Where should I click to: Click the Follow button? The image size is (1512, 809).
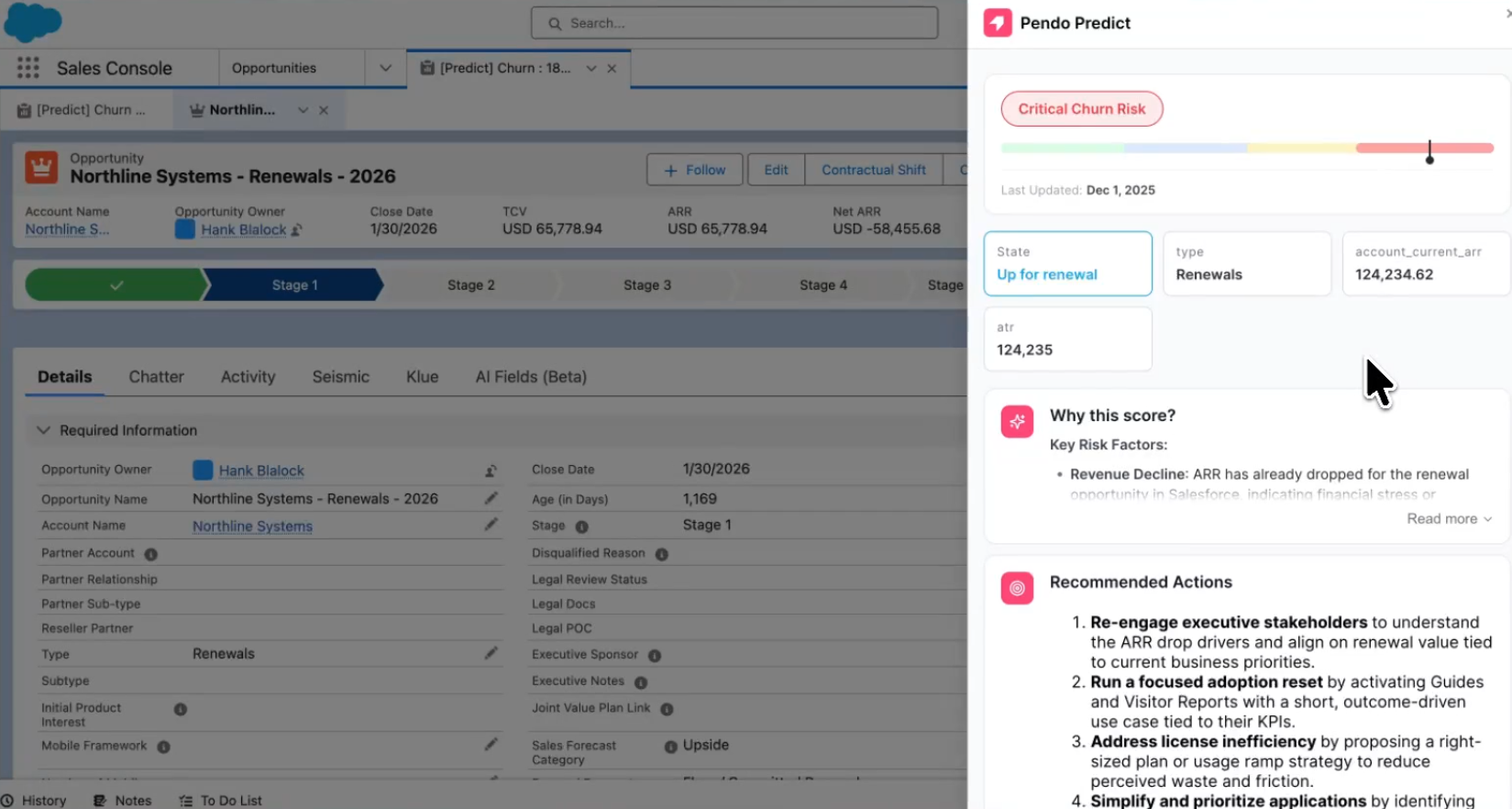(694, 170)
